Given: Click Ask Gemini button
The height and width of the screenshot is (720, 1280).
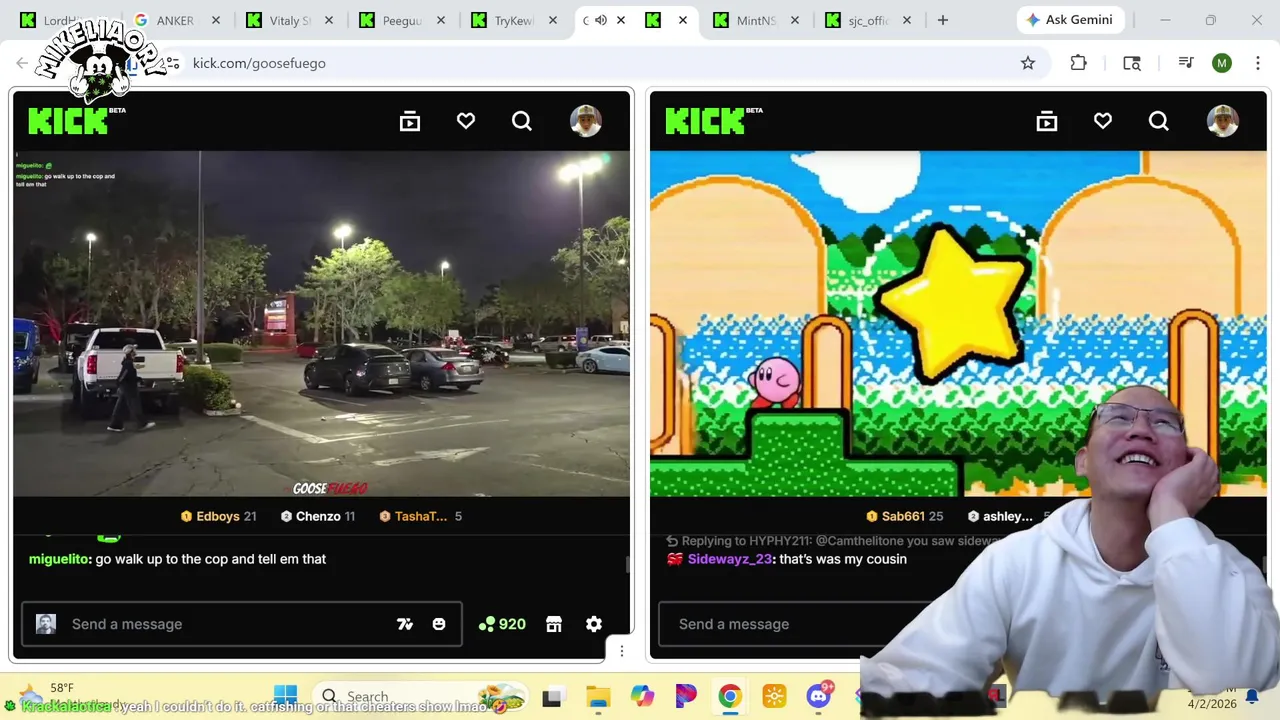Looking at the screenshot, I should pos(1072,20).
